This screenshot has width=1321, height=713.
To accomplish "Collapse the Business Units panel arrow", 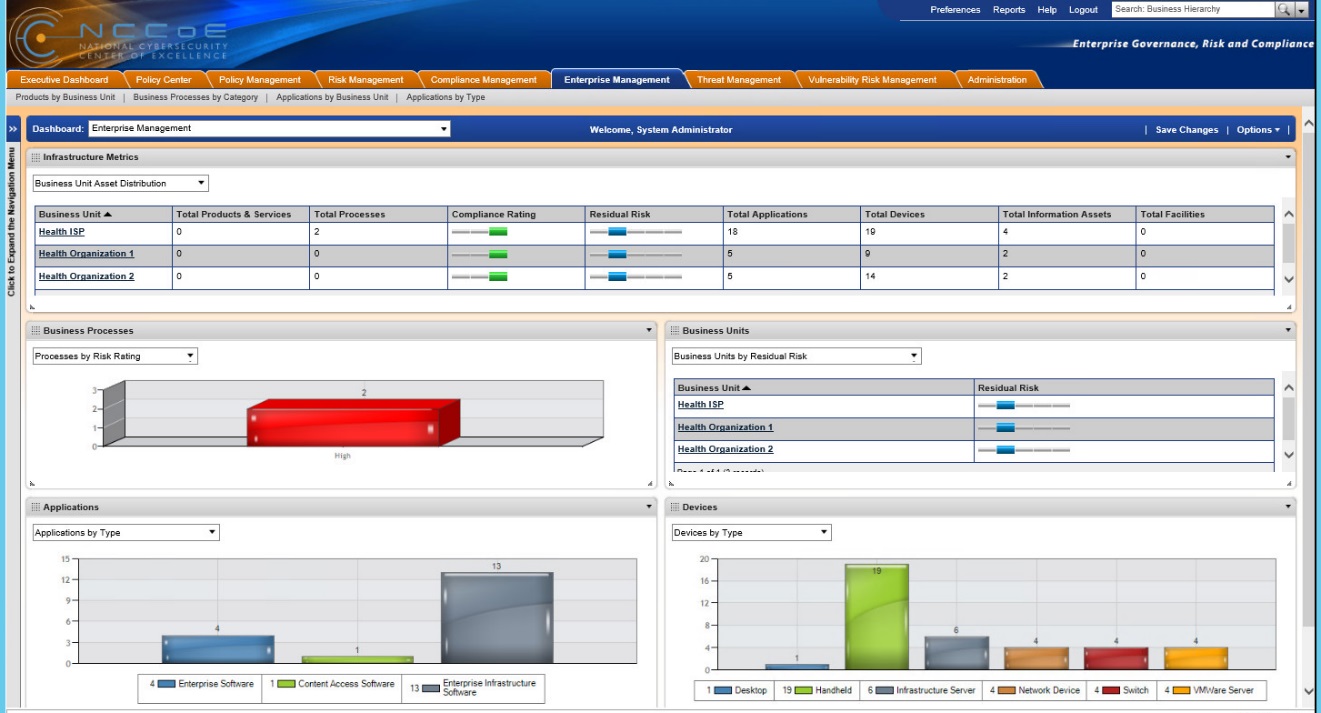I will 1288,331.
